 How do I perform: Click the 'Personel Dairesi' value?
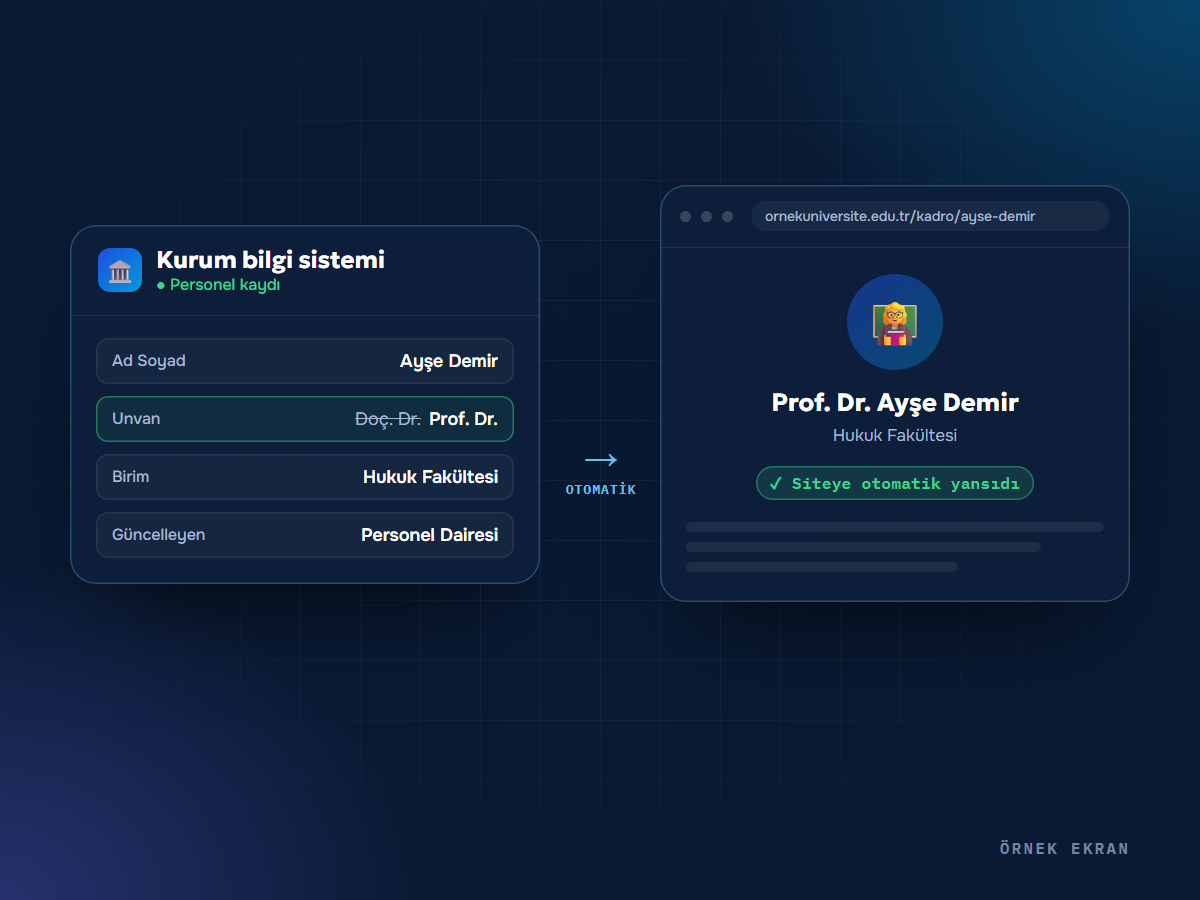430,535
